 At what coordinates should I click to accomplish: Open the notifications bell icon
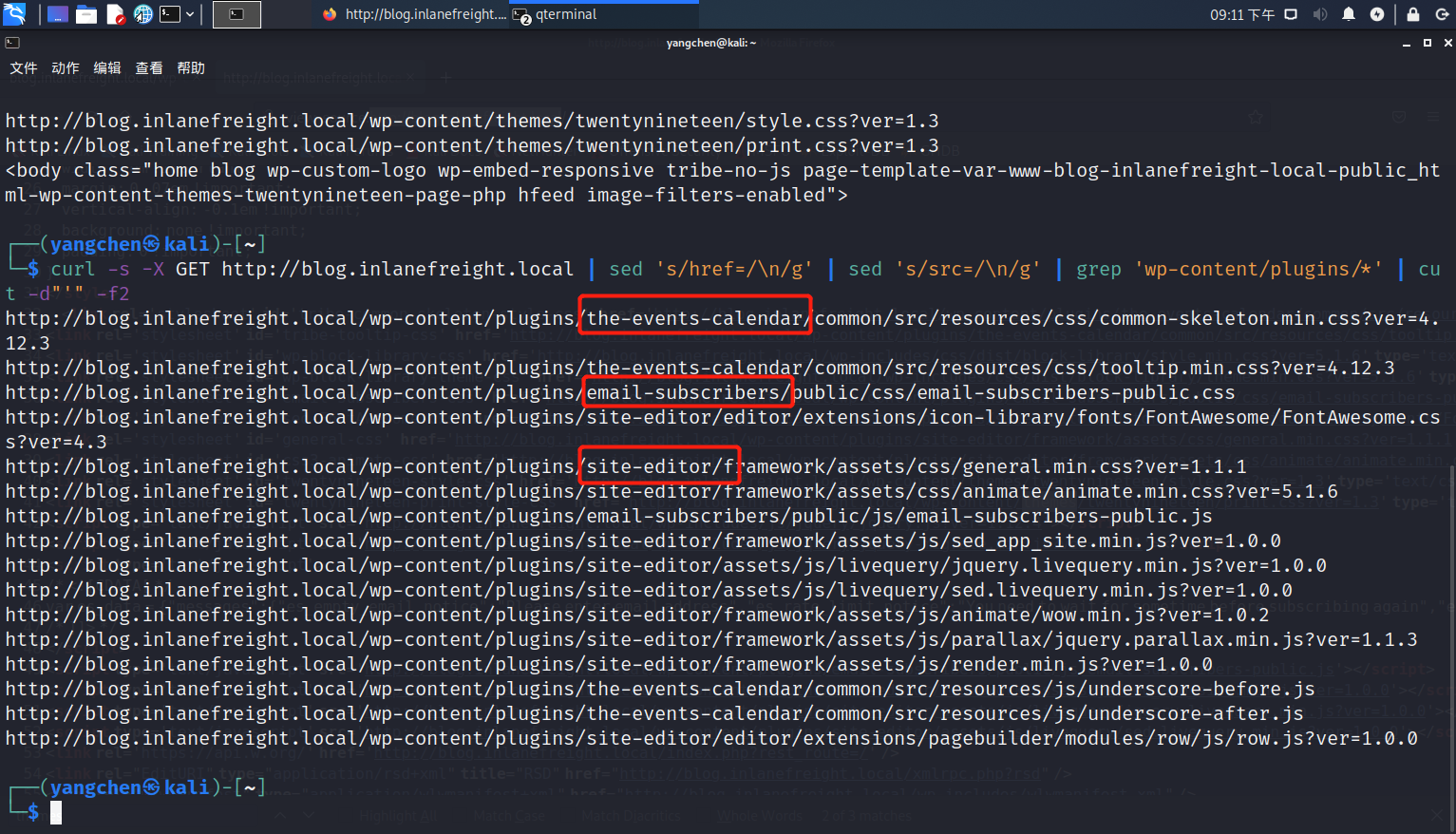pos(1349,14)
